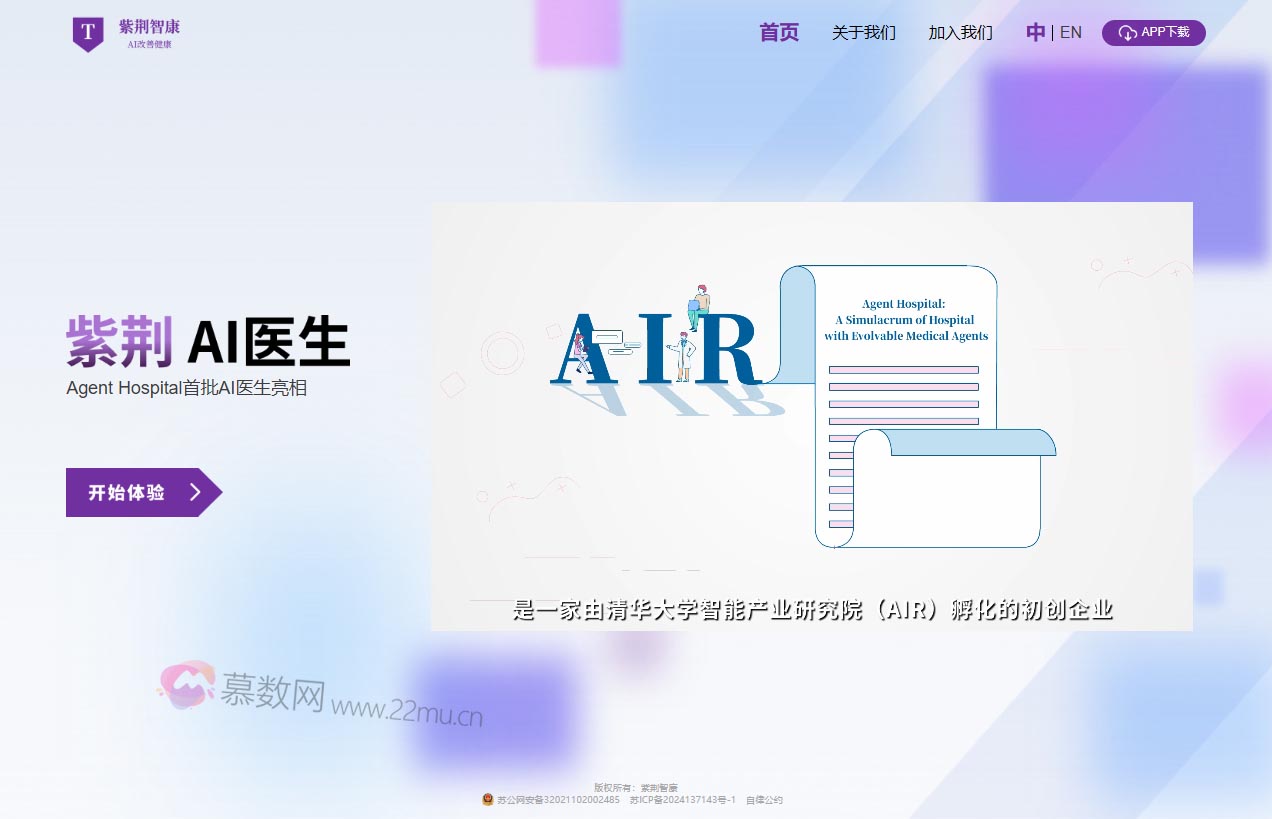Click the police badge icon in footer

pos(488,800)
